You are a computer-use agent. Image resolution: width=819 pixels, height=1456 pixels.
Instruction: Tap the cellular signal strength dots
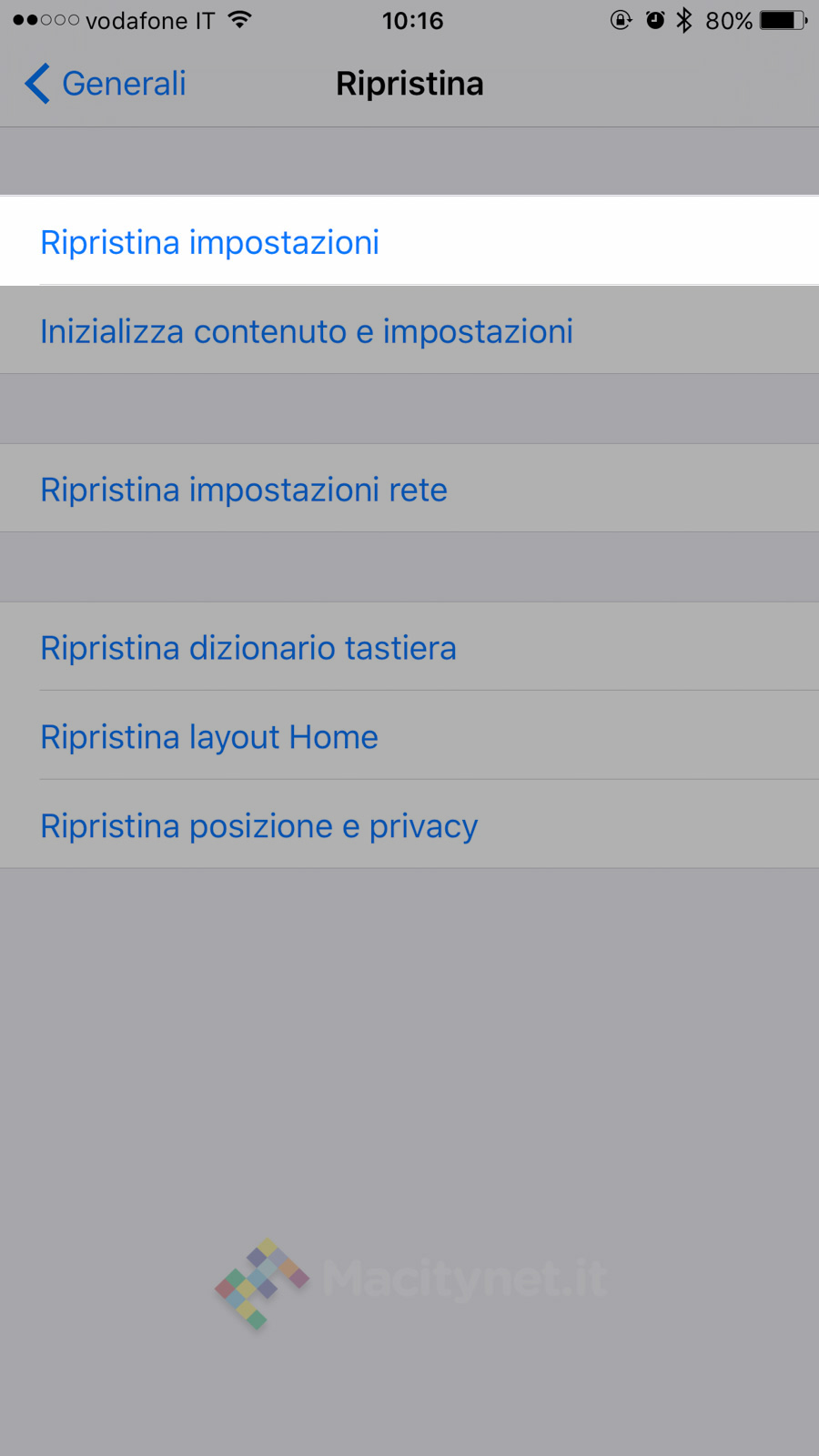tap(46, 20)
